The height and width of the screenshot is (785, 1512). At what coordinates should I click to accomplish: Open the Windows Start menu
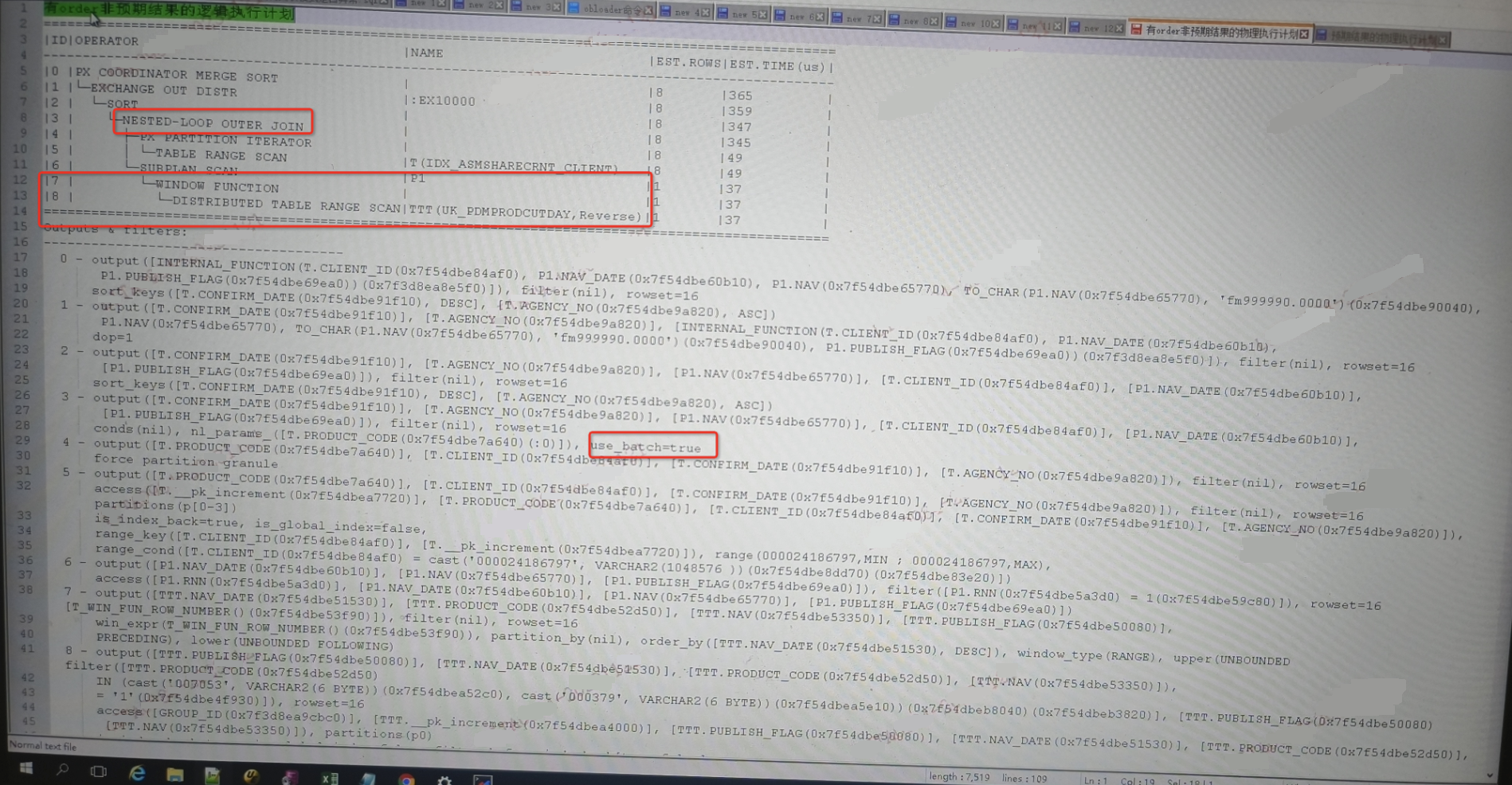click(25, 768)
